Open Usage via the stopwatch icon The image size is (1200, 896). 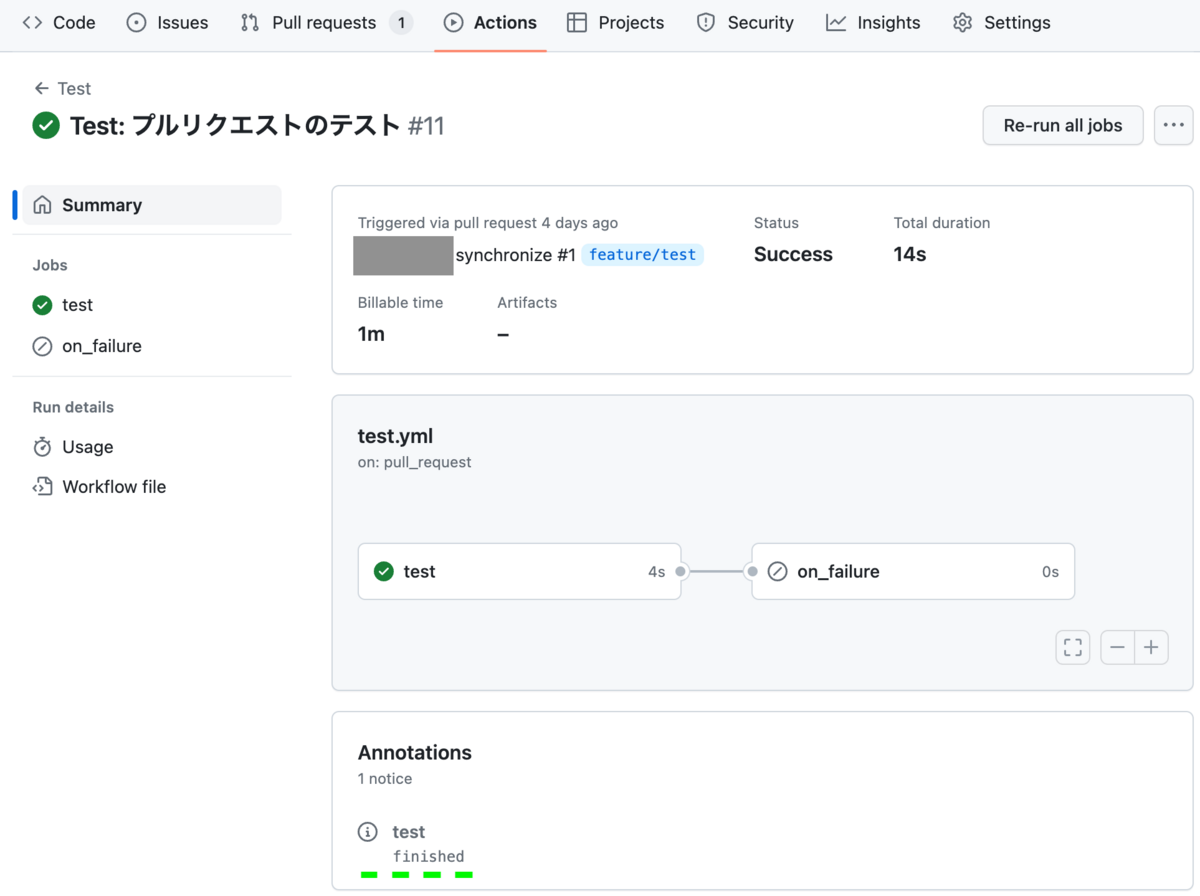point(40,447)
